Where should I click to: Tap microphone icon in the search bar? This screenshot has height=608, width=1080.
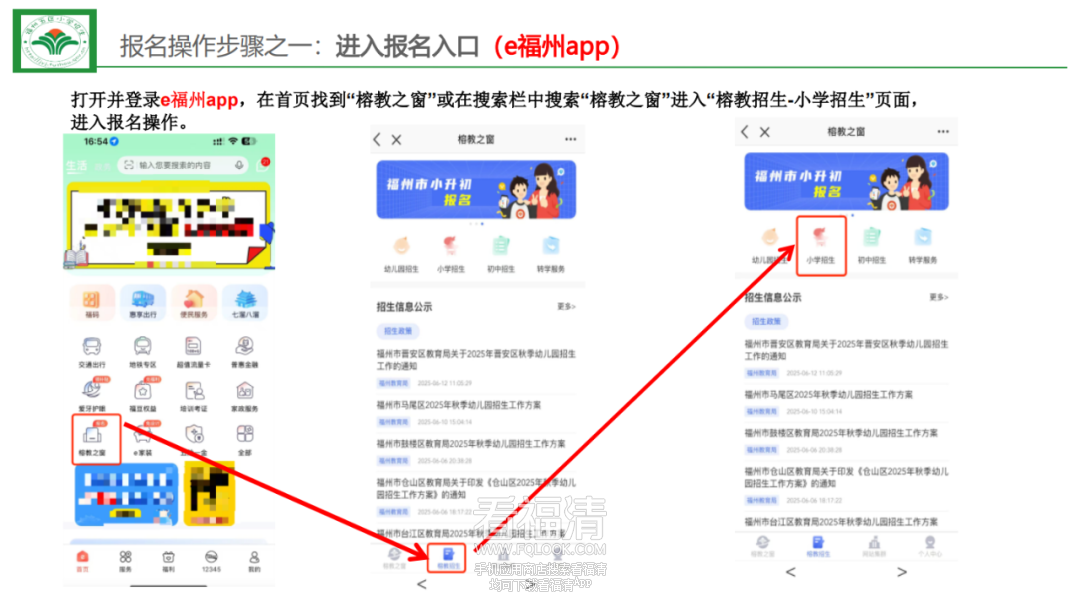pyautogui.click(x=236, y=164)
